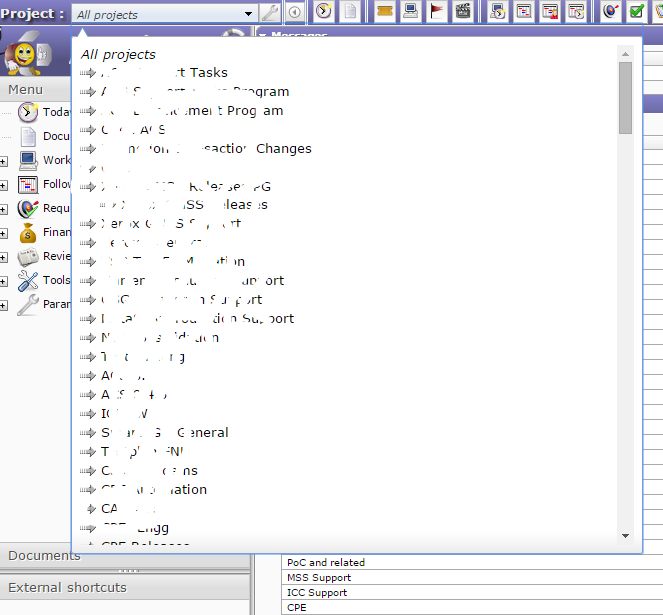Click the 'PoC and related' row
The image size is (663, 615).
(x=325, y=562)
